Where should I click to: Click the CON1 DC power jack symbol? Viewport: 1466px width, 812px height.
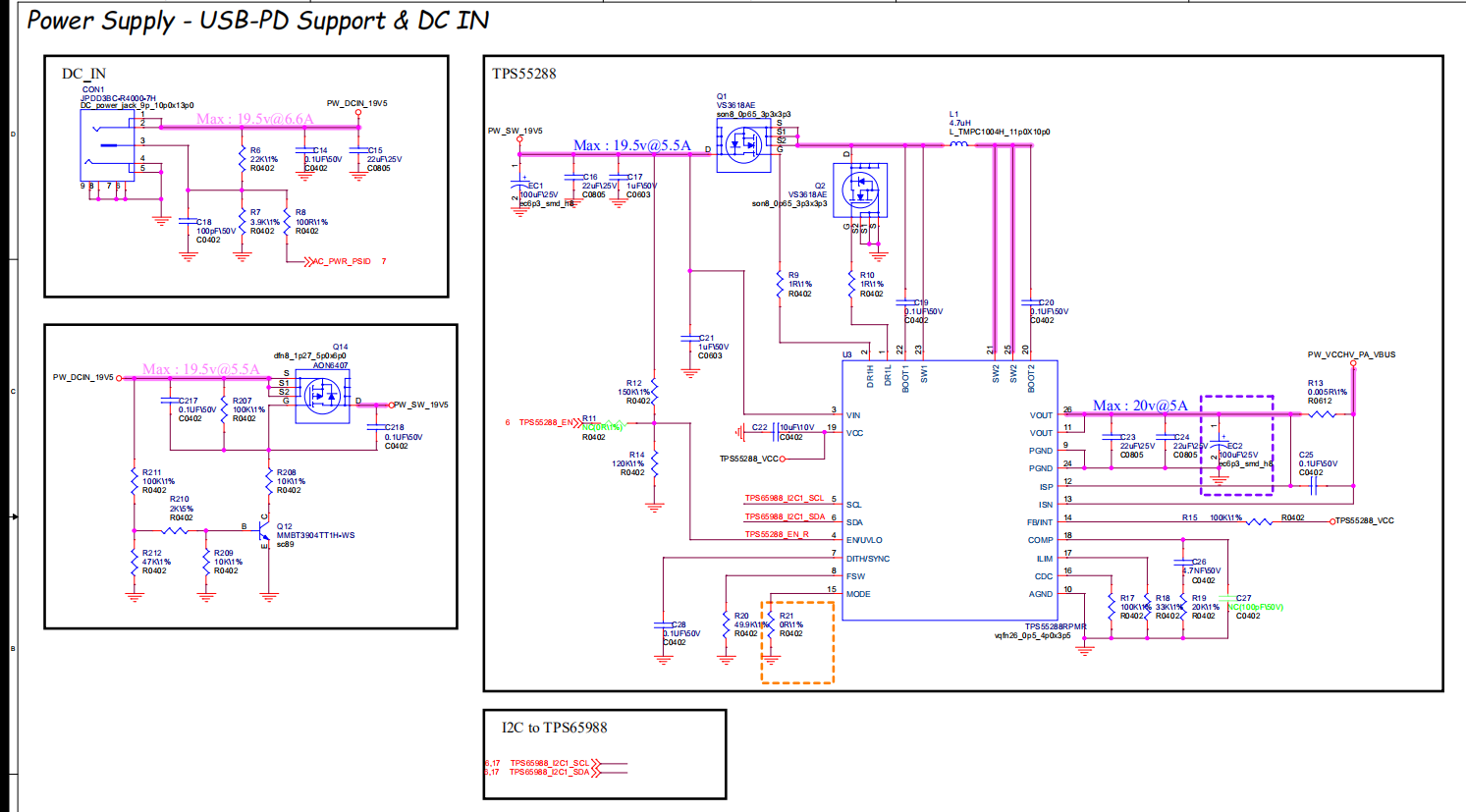tap(109, 145)
